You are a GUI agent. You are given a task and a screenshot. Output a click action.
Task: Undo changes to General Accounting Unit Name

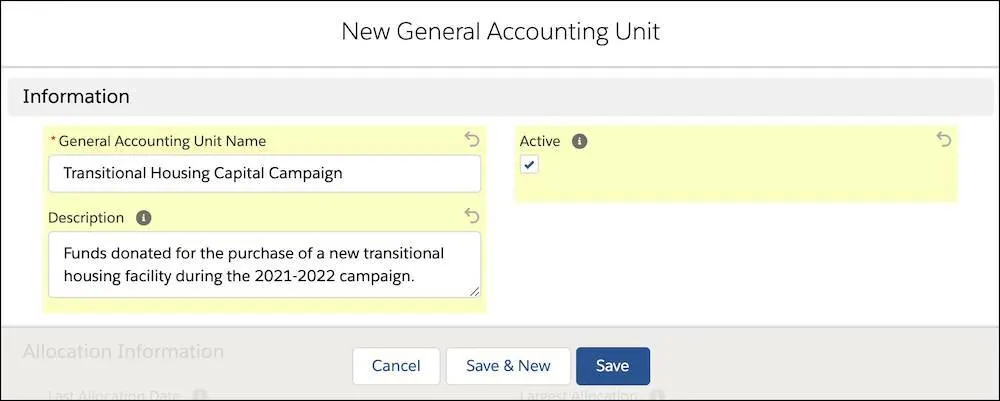(473, 140)
